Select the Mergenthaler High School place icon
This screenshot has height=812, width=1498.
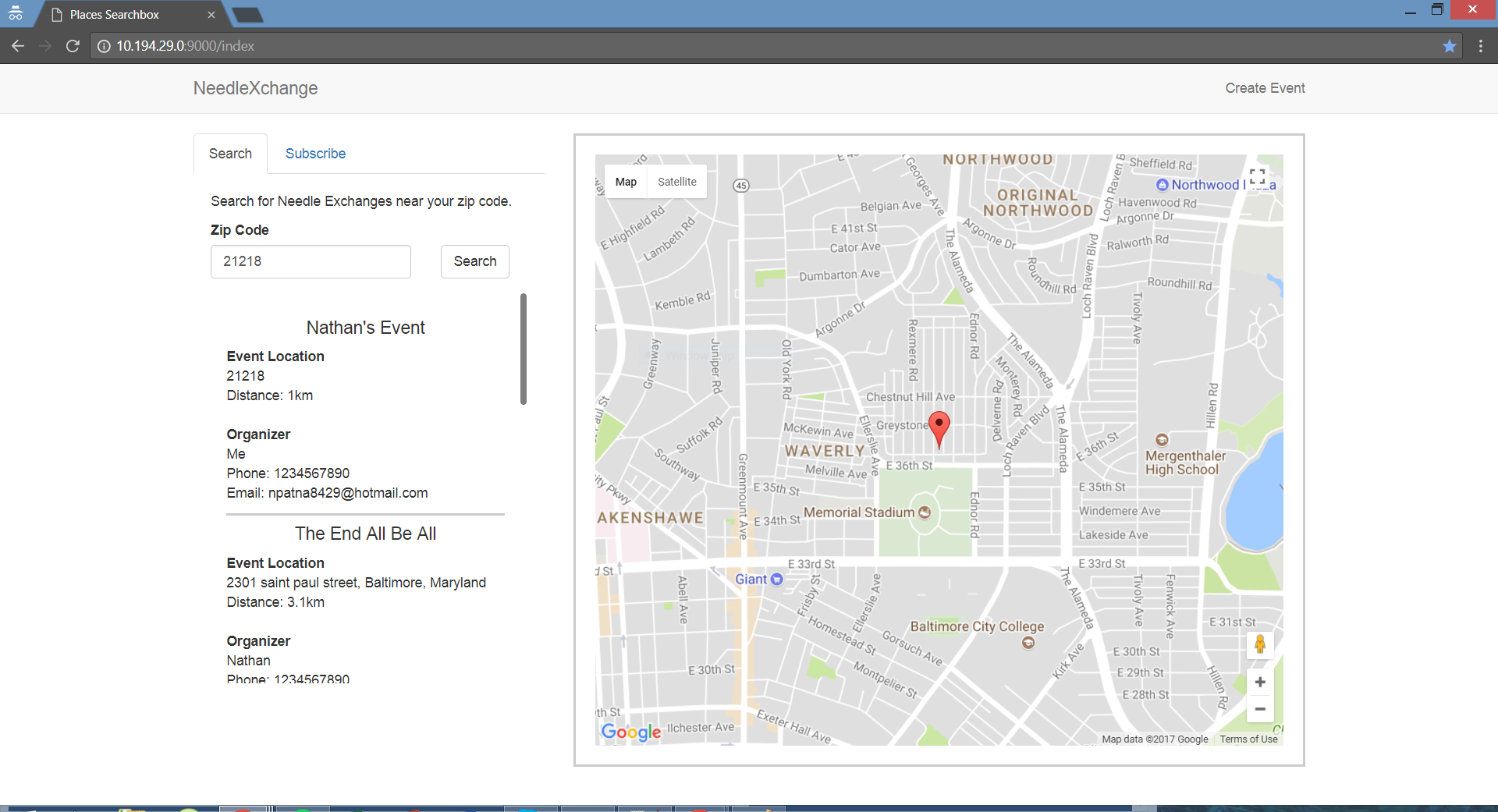pyautogui.click(x=1162, y=440)
